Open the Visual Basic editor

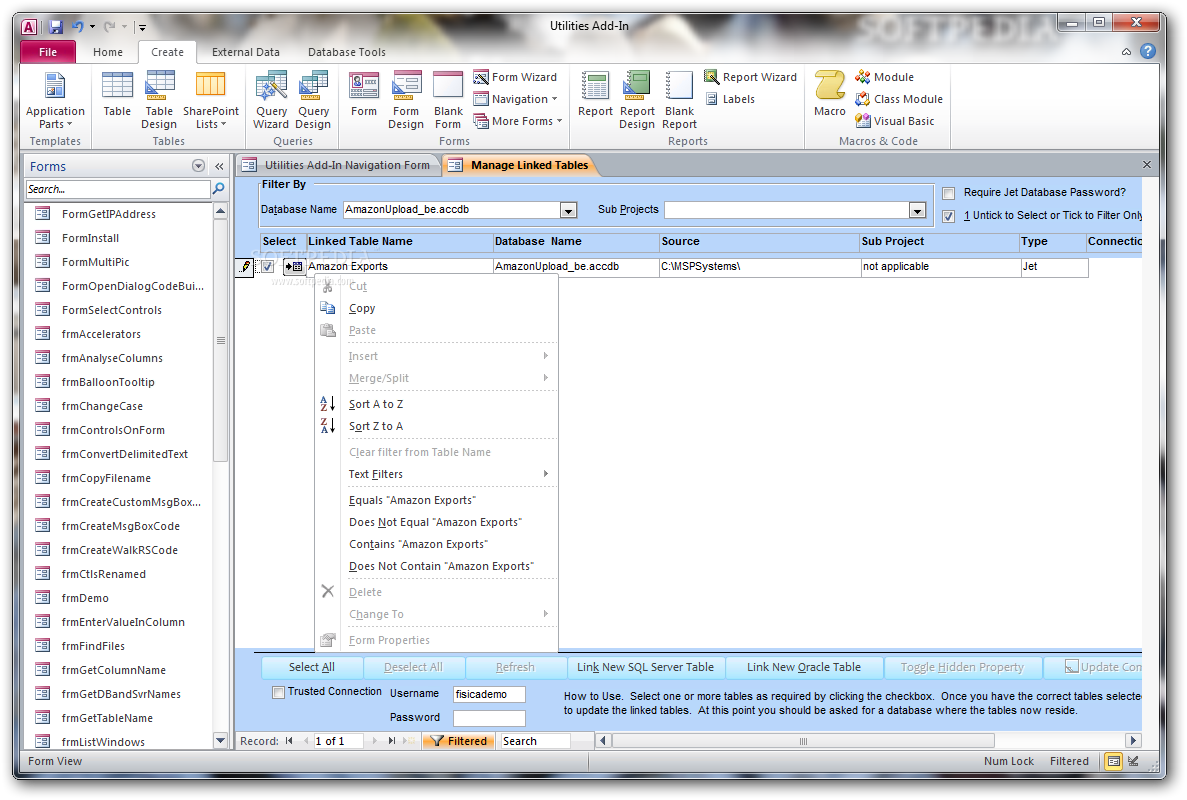click(894, 121)
